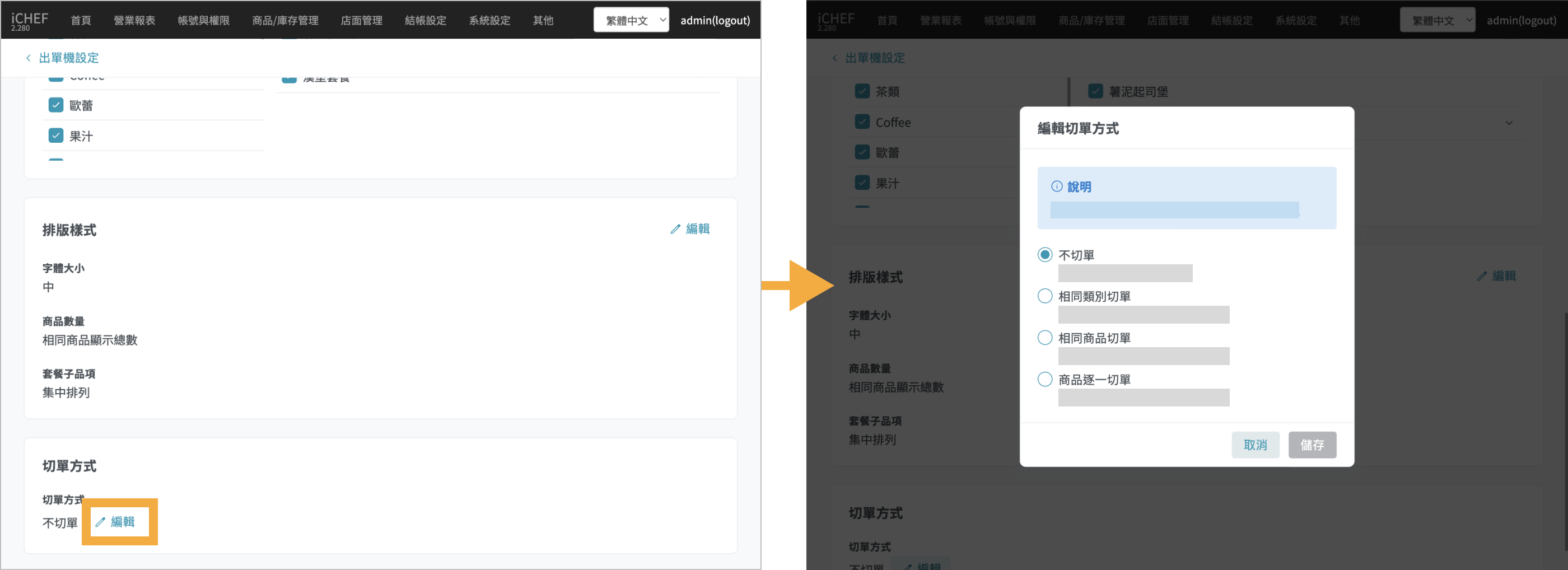Click the info icon next to 說明
This screenshot has height=570, width=1568.
(x=1057, y=187)
